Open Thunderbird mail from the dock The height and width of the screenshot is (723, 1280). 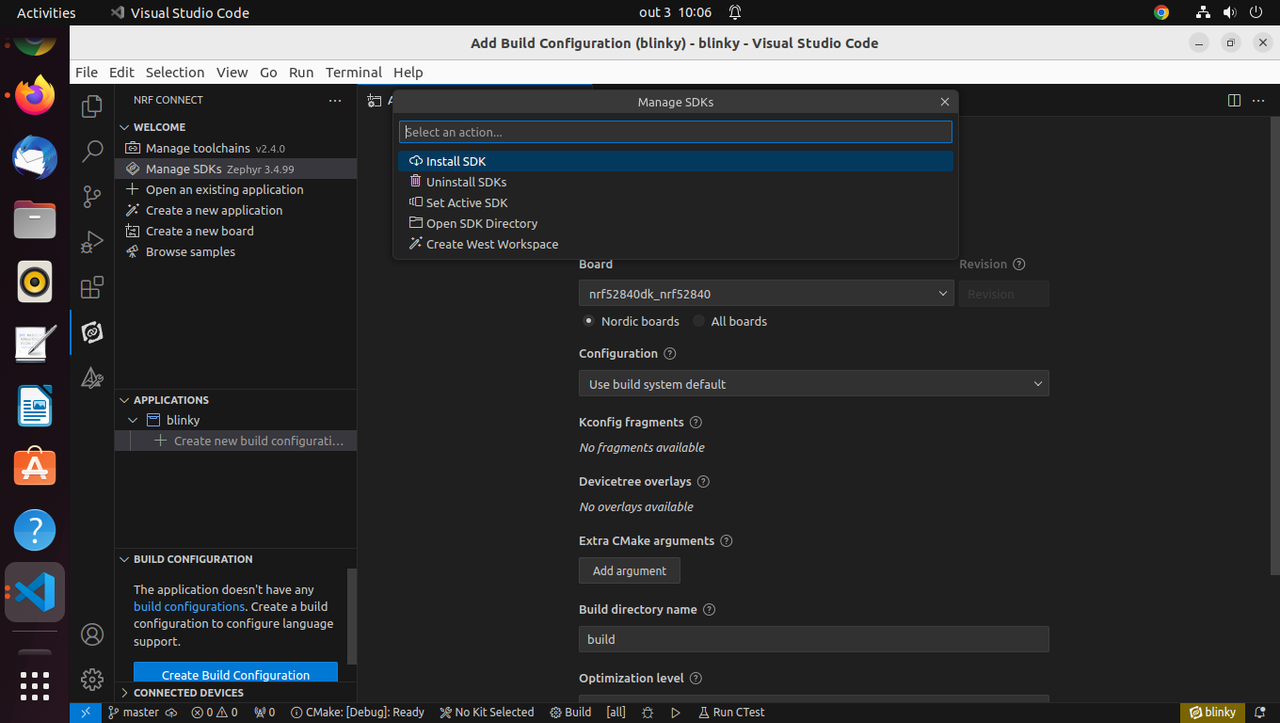tap(35, 157)
